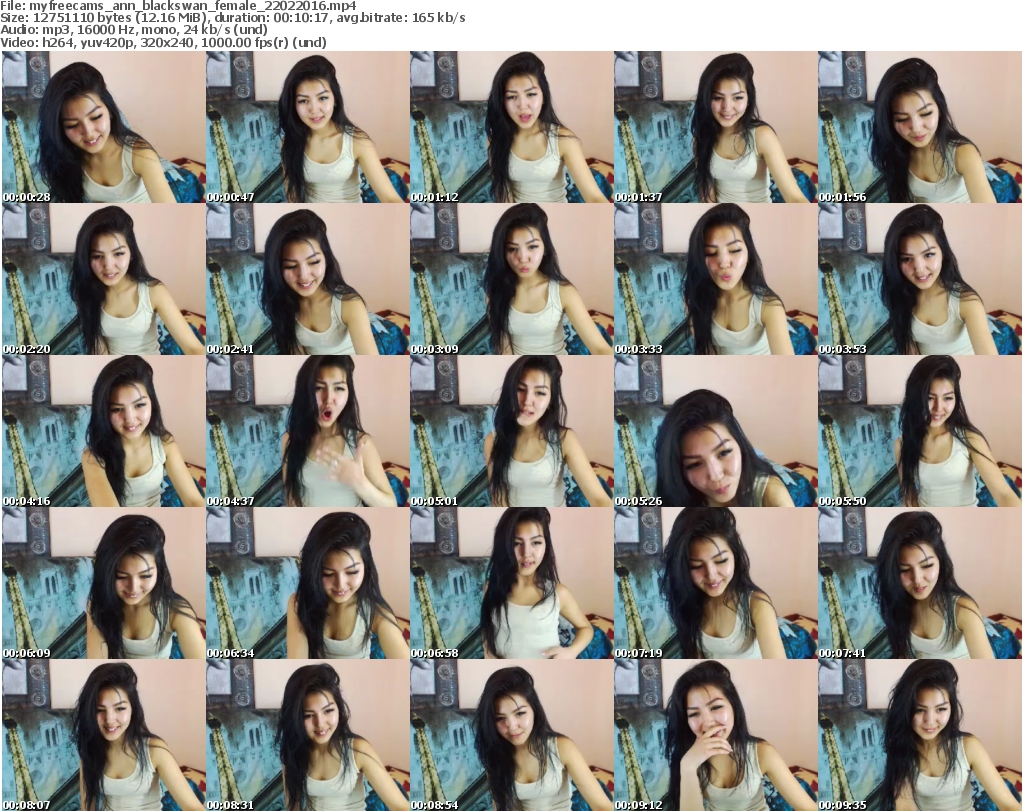
Task: Click the Audio mp3 info line
Action: pos(134,30)
